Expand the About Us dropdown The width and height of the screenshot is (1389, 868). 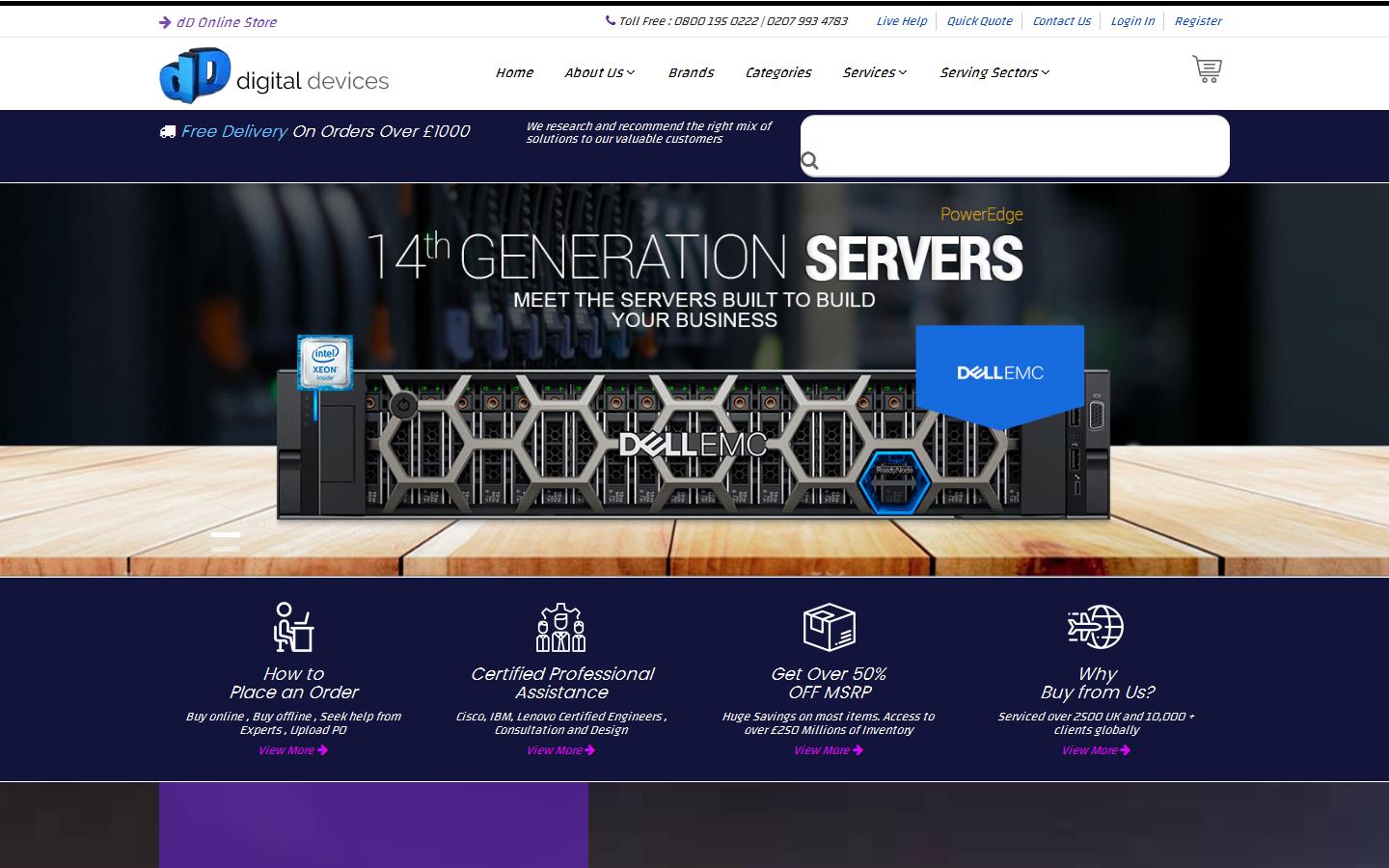[598, 73]
